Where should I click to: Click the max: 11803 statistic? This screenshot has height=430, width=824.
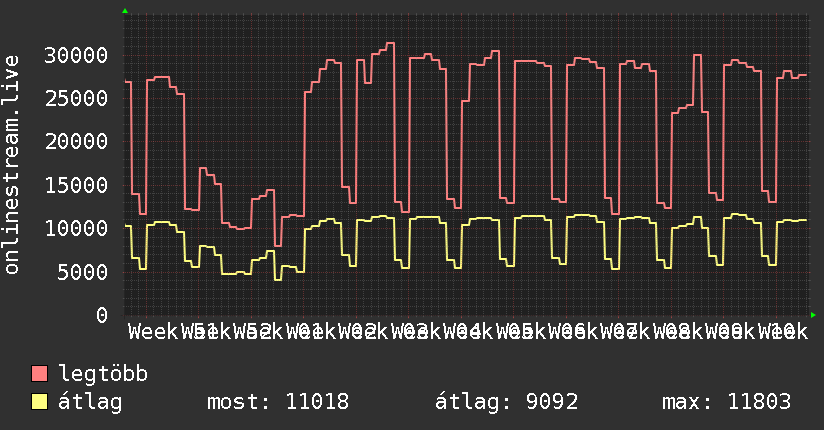point(726,402)
